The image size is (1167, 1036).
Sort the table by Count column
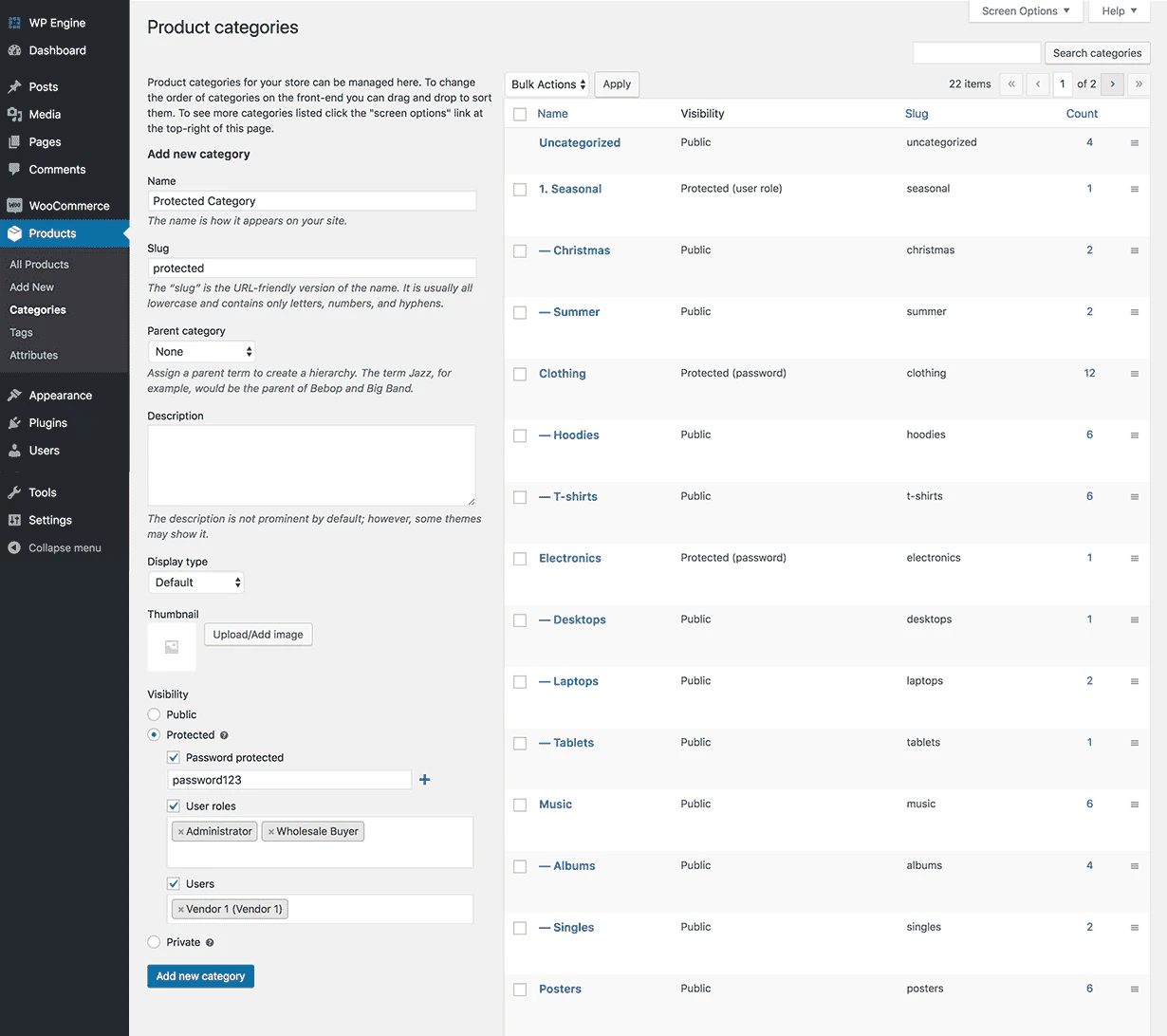[x=1082, y=114]
